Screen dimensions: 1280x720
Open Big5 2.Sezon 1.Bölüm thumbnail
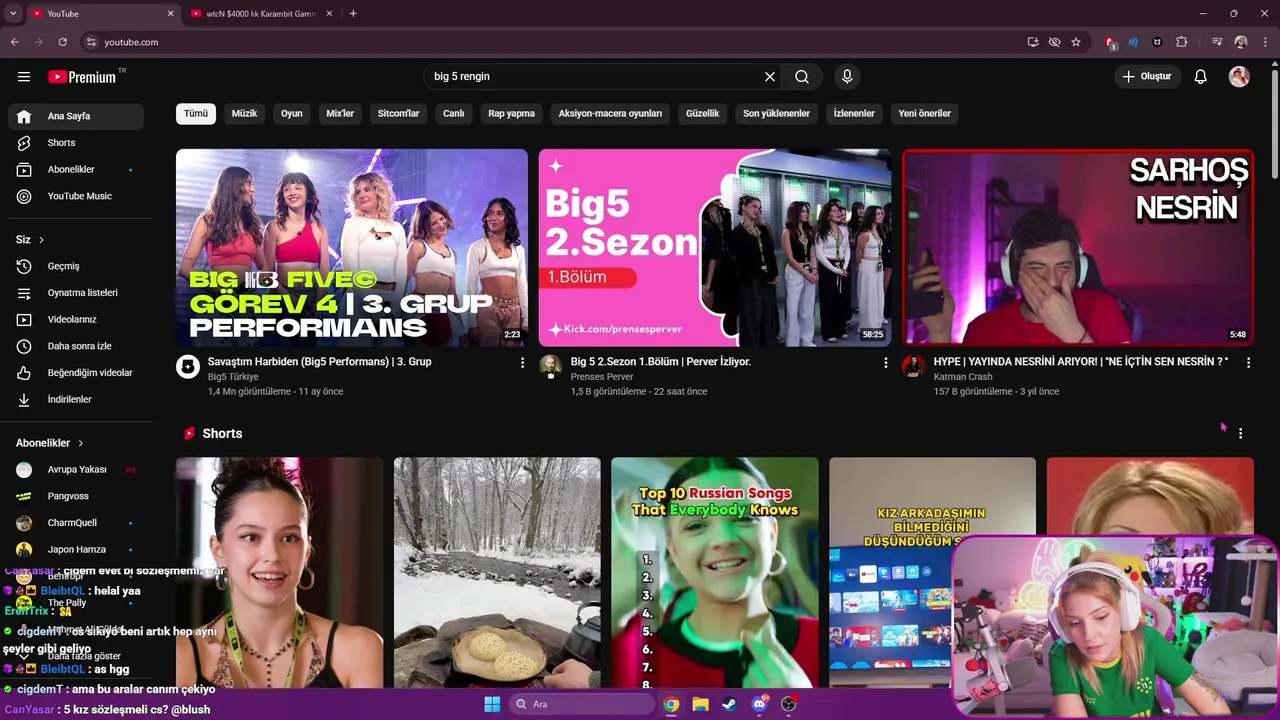(x=715, y=248)
